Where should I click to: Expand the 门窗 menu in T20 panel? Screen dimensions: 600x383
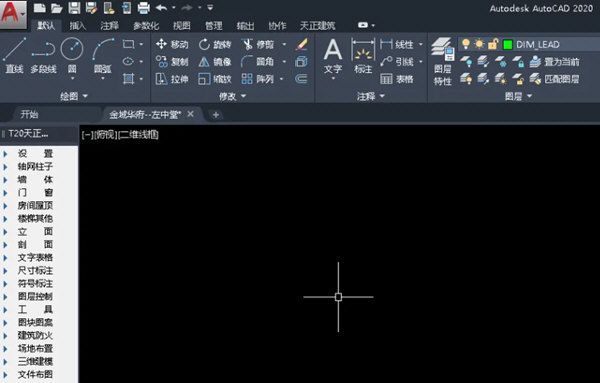point(35,193)
